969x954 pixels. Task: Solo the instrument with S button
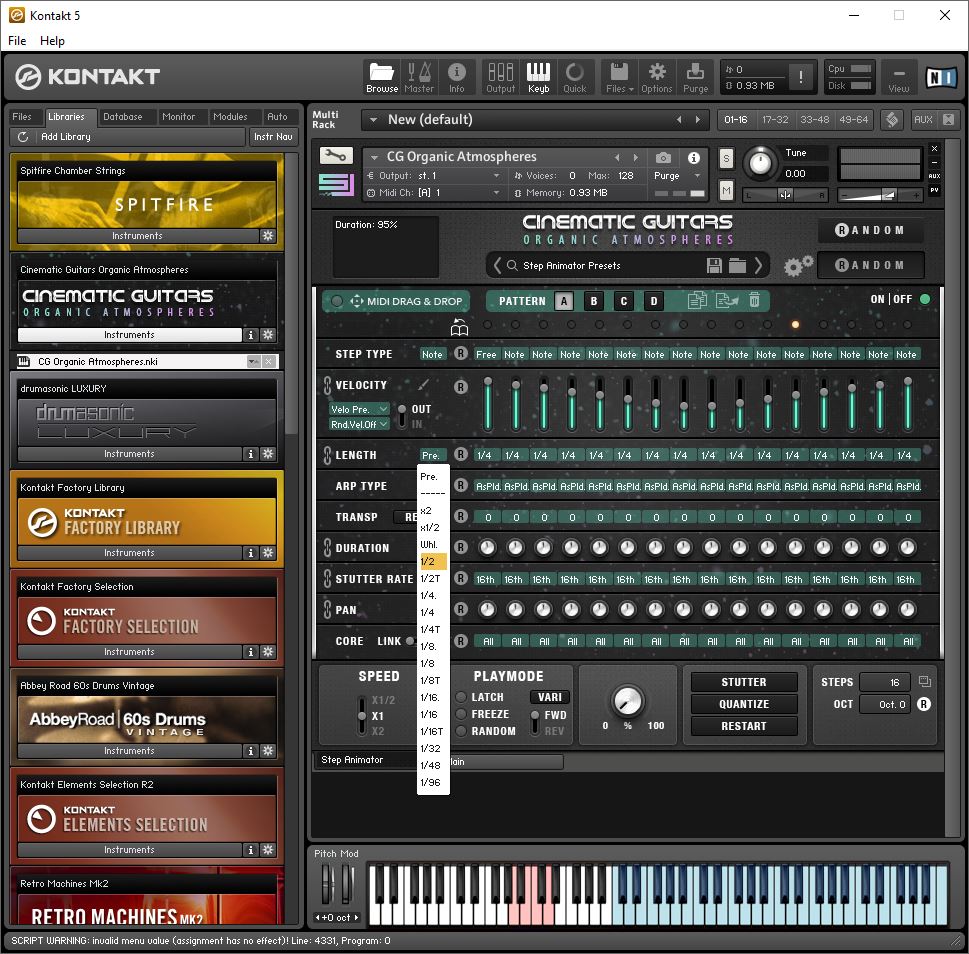726,158
